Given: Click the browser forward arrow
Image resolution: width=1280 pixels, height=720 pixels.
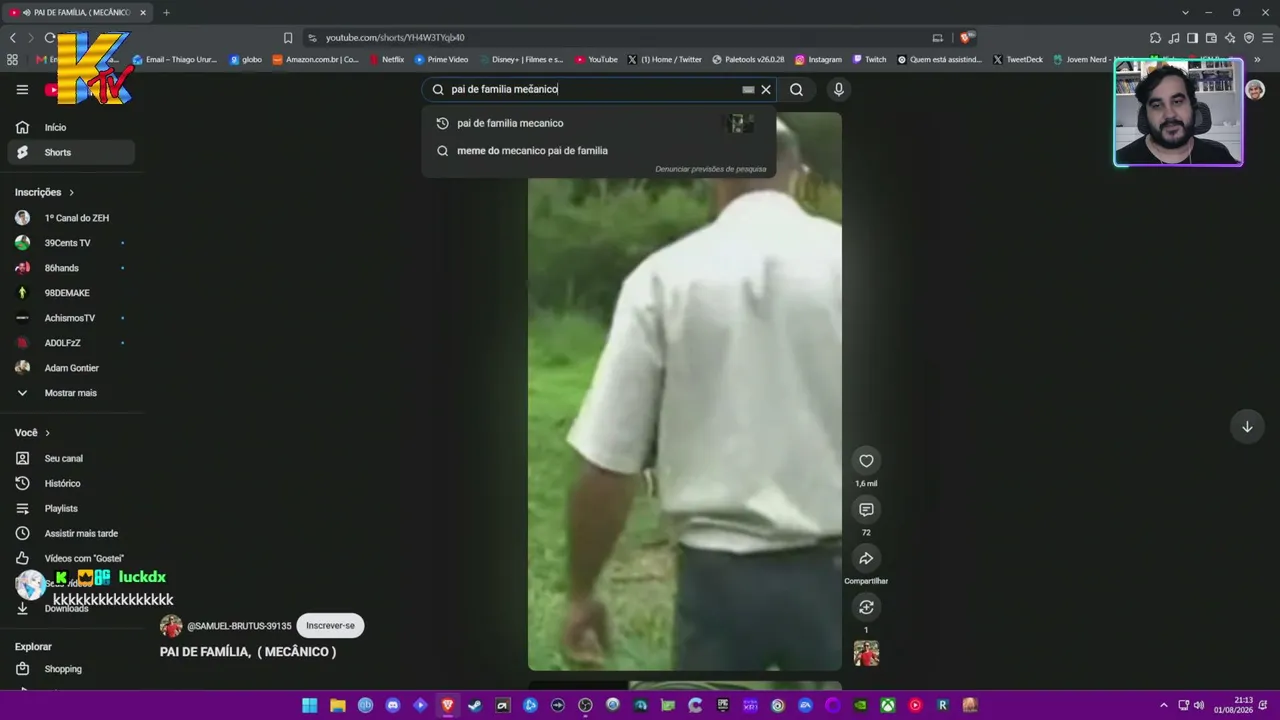Looking at the screenshot, I should (31, 38).
